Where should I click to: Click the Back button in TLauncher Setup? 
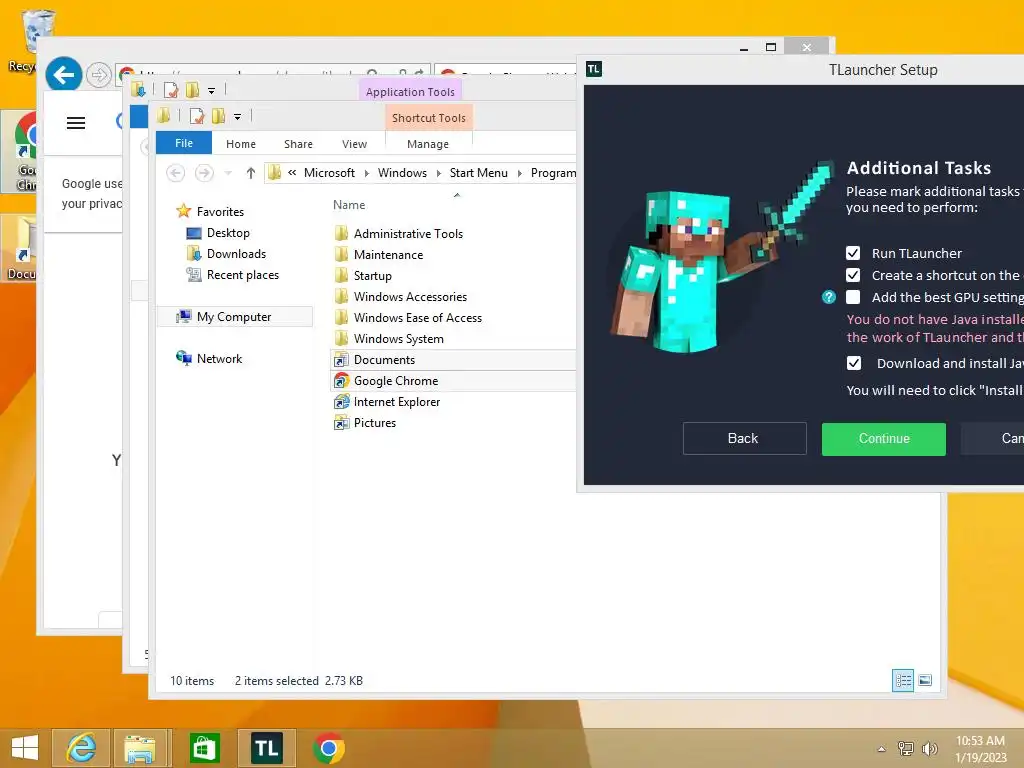coord(744,438)
